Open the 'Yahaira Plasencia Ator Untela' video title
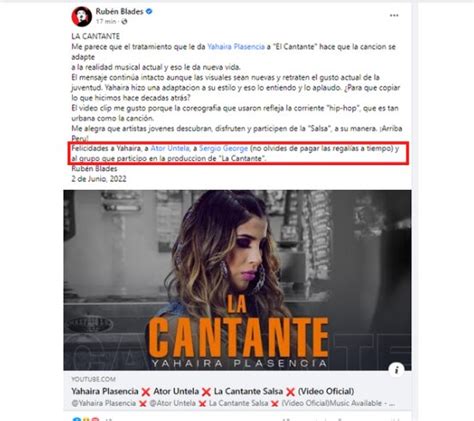Image resolution: width=474 pixels, height=421 pixels. (x=213, y=391)
